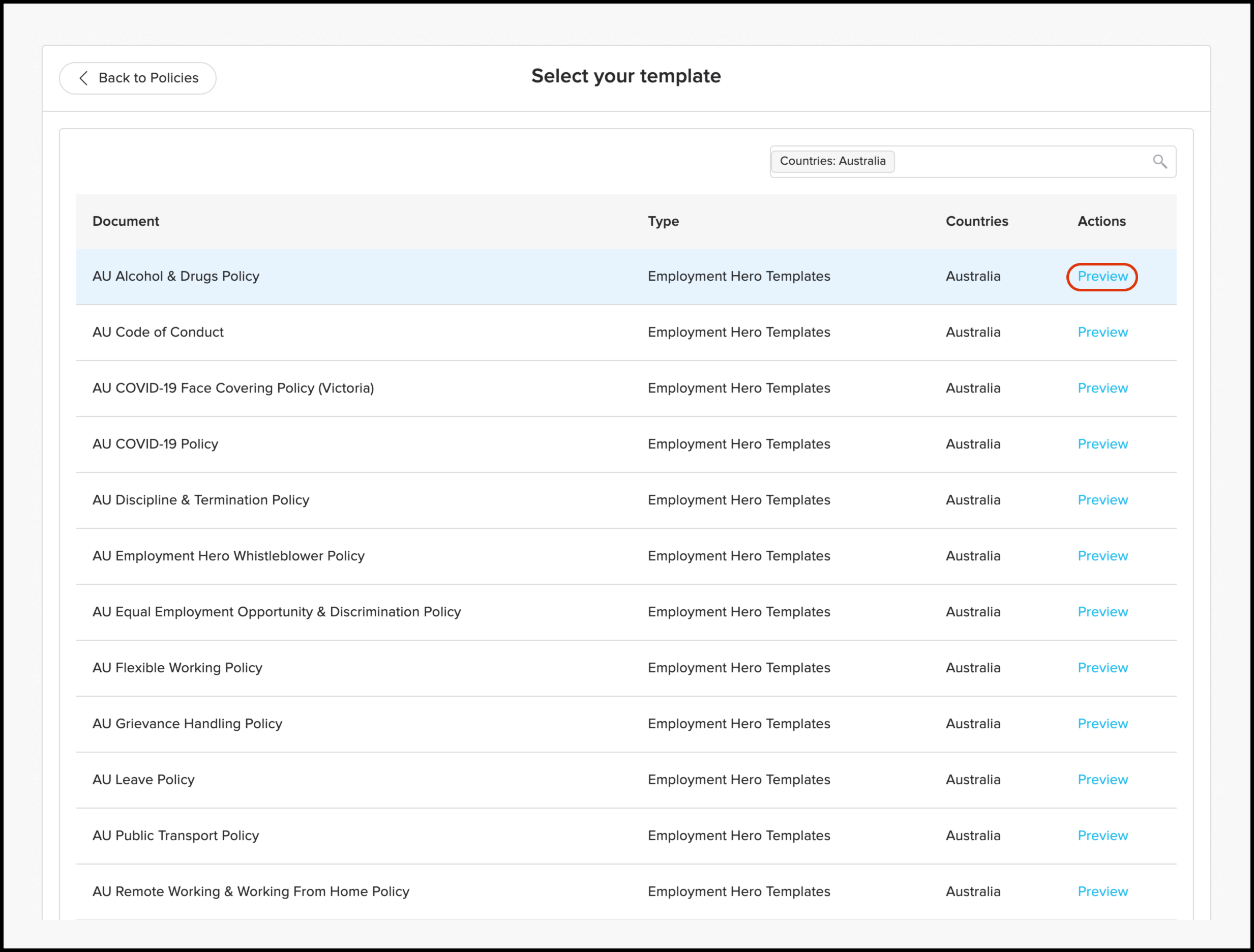Click the Actions column header

tap(1101, 221)
